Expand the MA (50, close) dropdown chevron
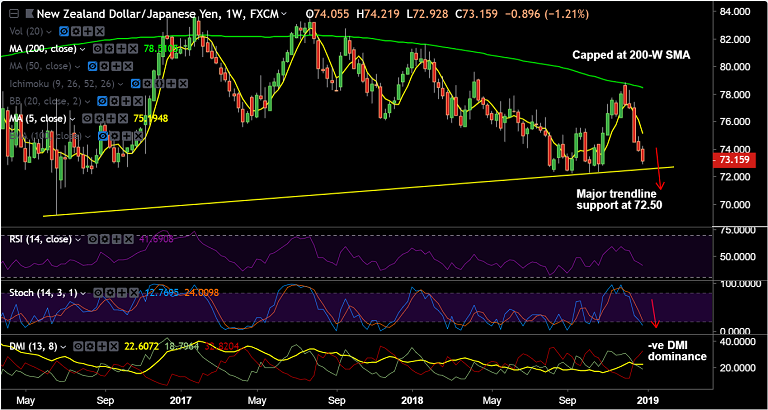 (x=77, y=67)
